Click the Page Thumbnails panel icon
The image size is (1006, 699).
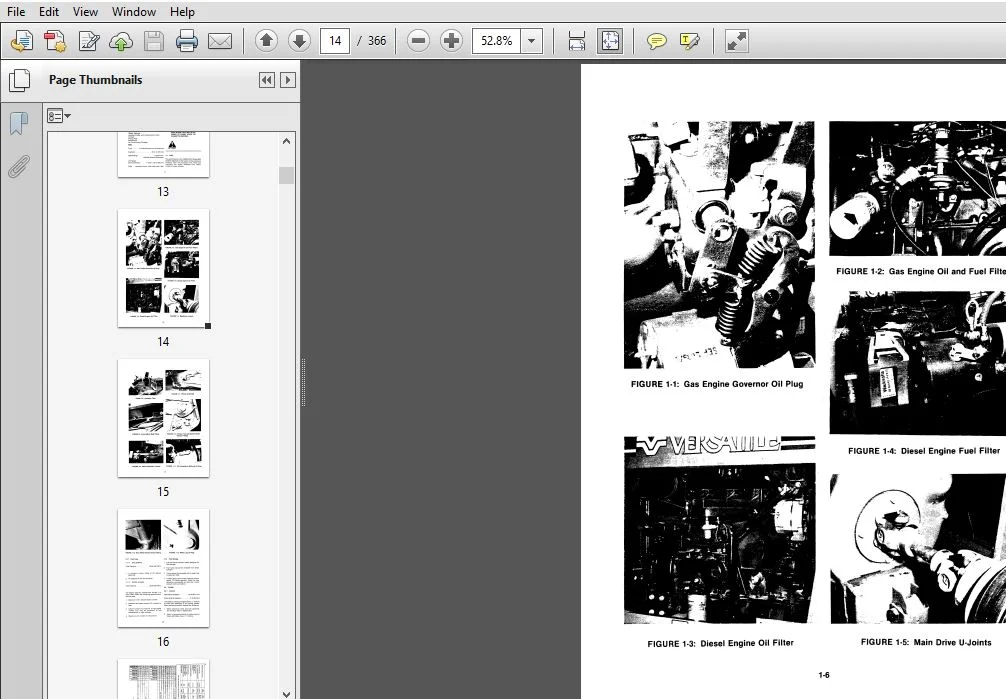coord(19,80)
